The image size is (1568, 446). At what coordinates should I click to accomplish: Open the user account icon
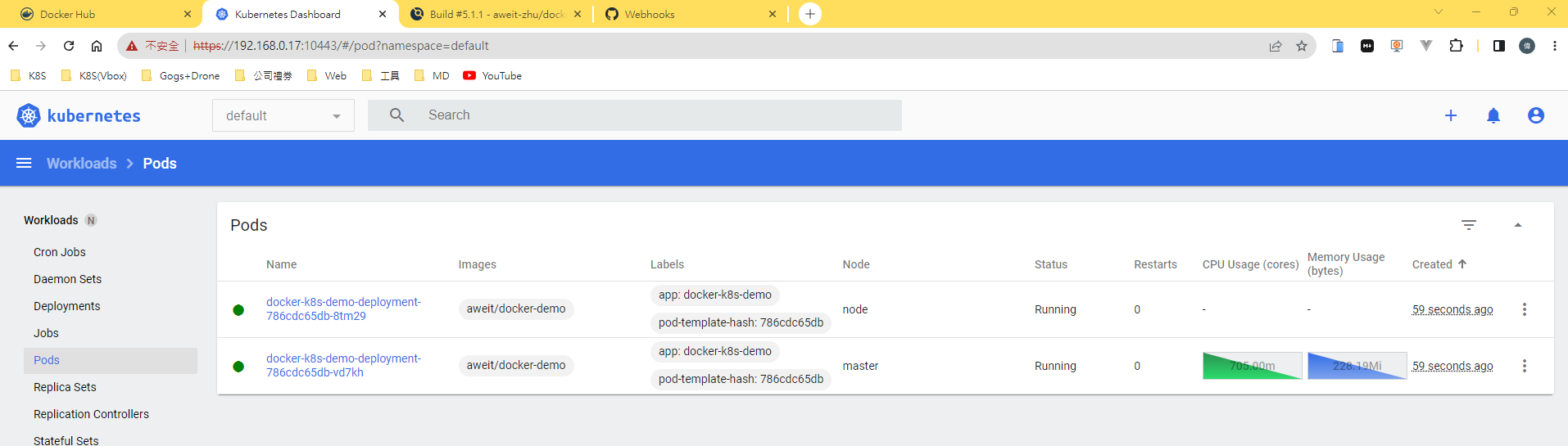1536,115
